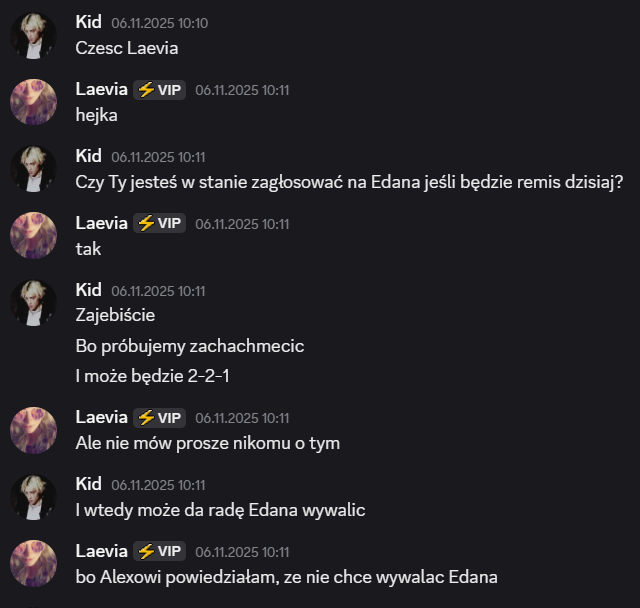Screen dimensions: 640x608
Task: Click the VIP lightning badge above the 'tak' message
Action: coord(160,223)
